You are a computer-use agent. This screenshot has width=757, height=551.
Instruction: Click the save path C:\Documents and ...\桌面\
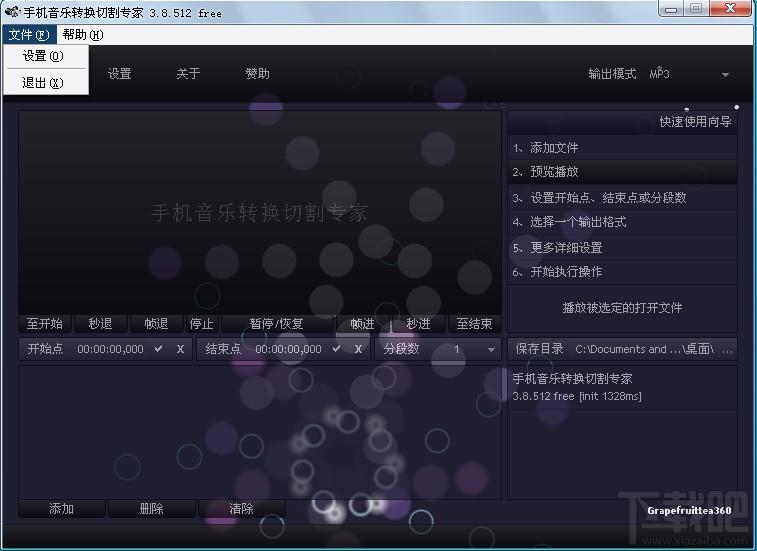[x=645, y=349]
